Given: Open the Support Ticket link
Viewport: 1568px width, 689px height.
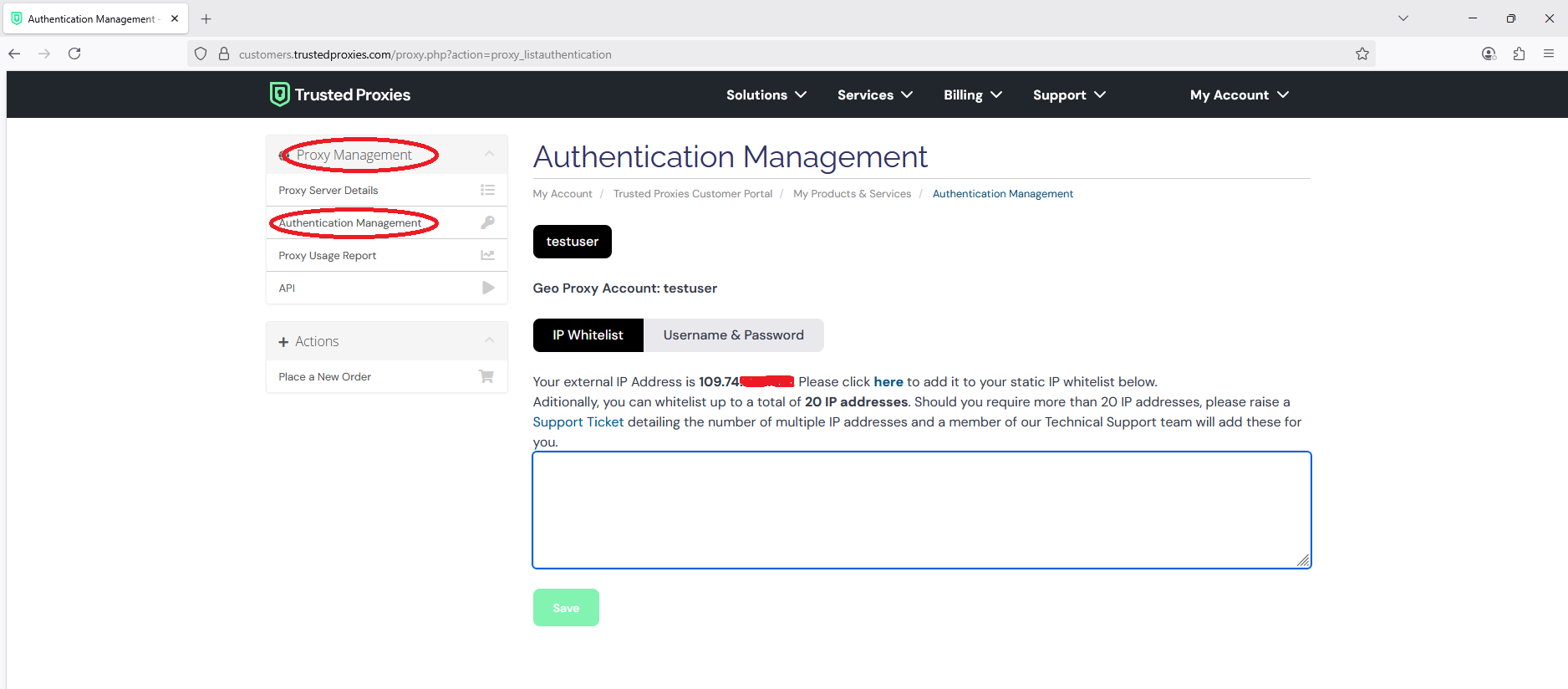Looking at the screenshot, I should [578, 421].
